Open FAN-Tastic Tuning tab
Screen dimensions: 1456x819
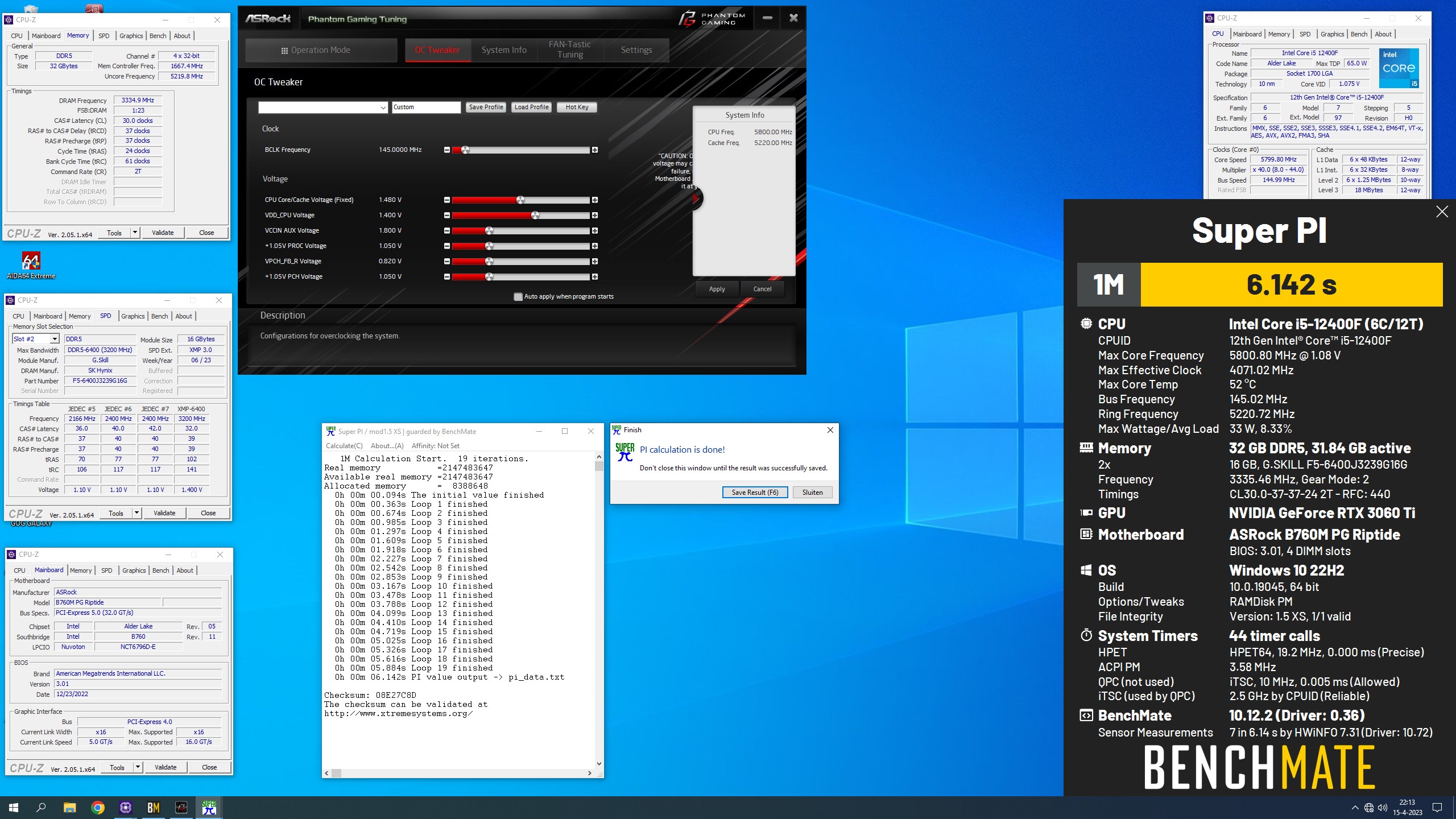570,50
